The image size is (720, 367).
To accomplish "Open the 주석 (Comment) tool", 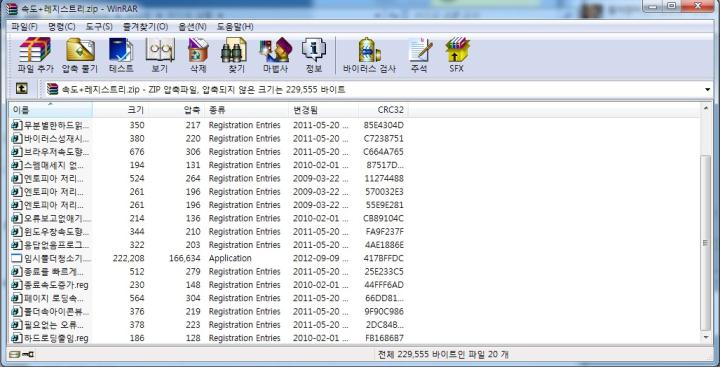I will click(x=419, y=55).
